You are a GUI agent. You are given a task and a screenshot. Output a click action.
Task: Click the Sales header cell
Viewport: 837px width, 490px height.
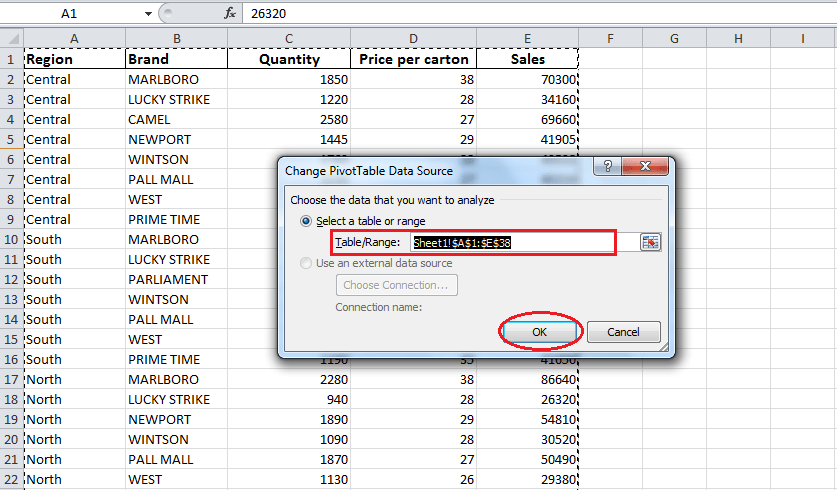pos(528,59)
